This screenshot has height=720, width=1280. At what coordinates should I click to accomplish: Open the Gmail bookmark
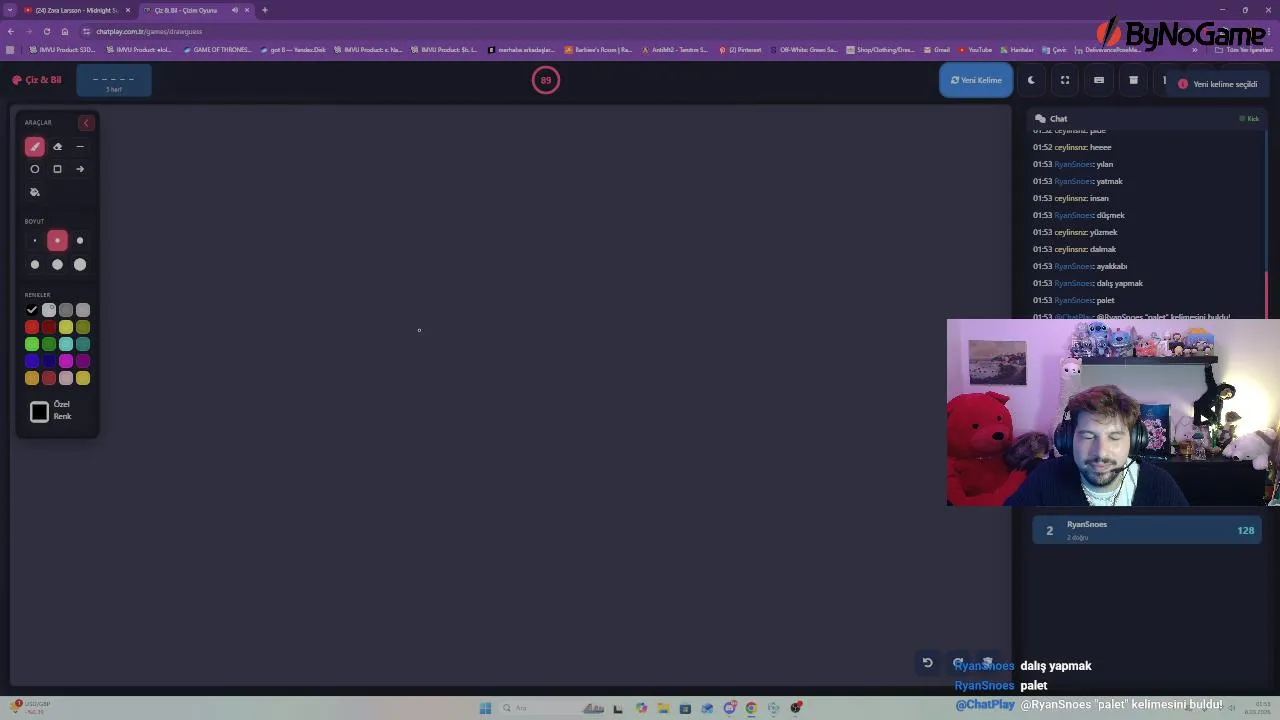[937, 50]
